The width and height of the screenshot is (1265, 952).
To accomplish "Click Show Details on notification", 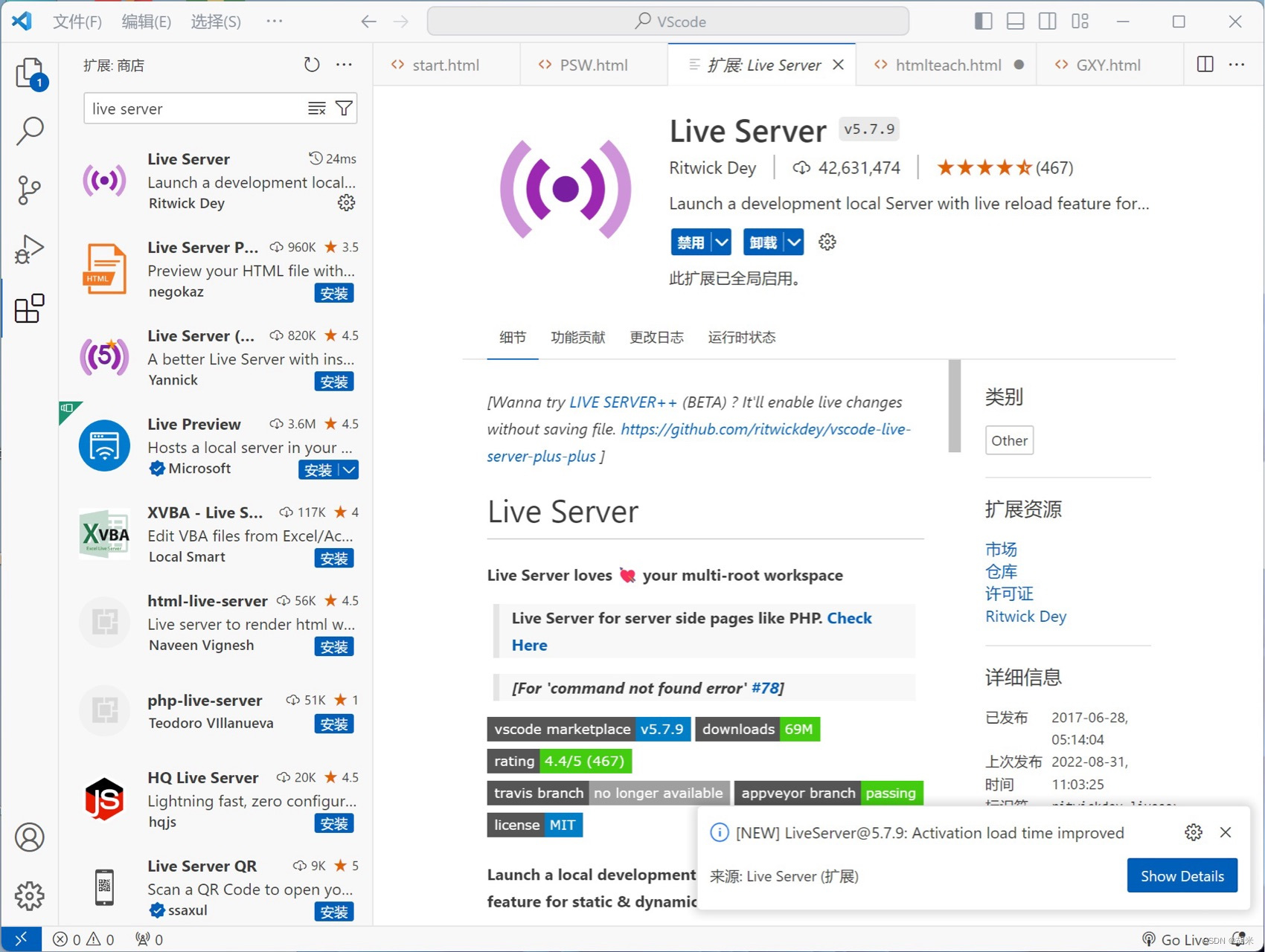I will [x=1182, y=875].
